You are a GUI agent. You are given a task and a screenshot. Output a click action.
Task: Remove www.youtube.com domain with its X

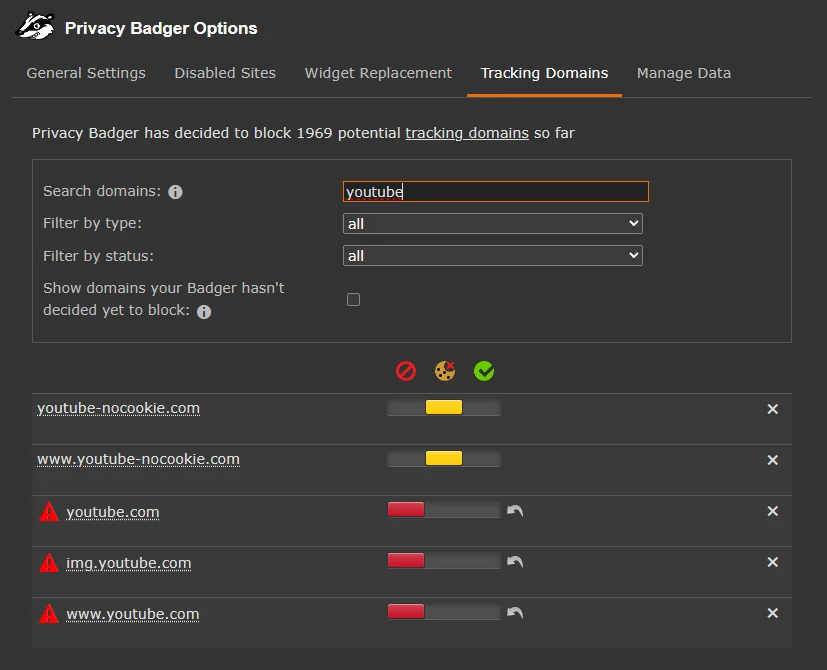coord(773,613)
